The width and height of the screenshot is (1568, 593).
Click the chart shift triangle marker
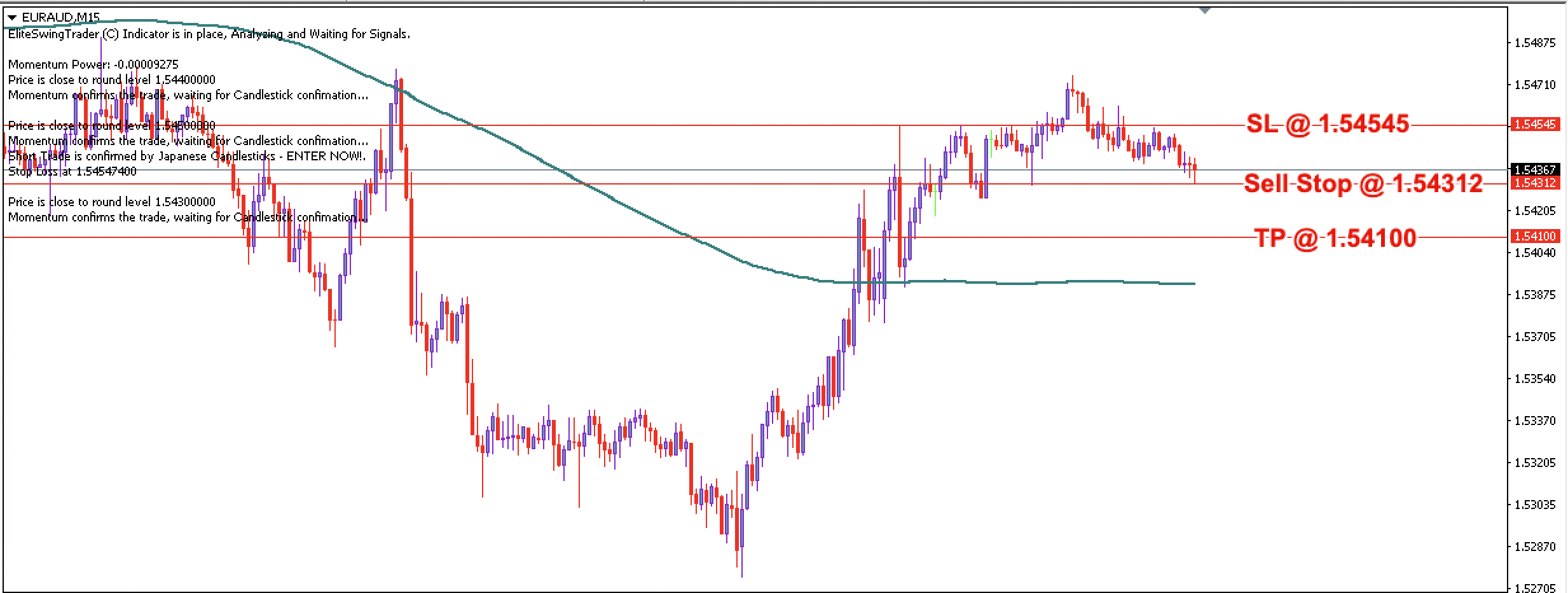pos(1205,10)
